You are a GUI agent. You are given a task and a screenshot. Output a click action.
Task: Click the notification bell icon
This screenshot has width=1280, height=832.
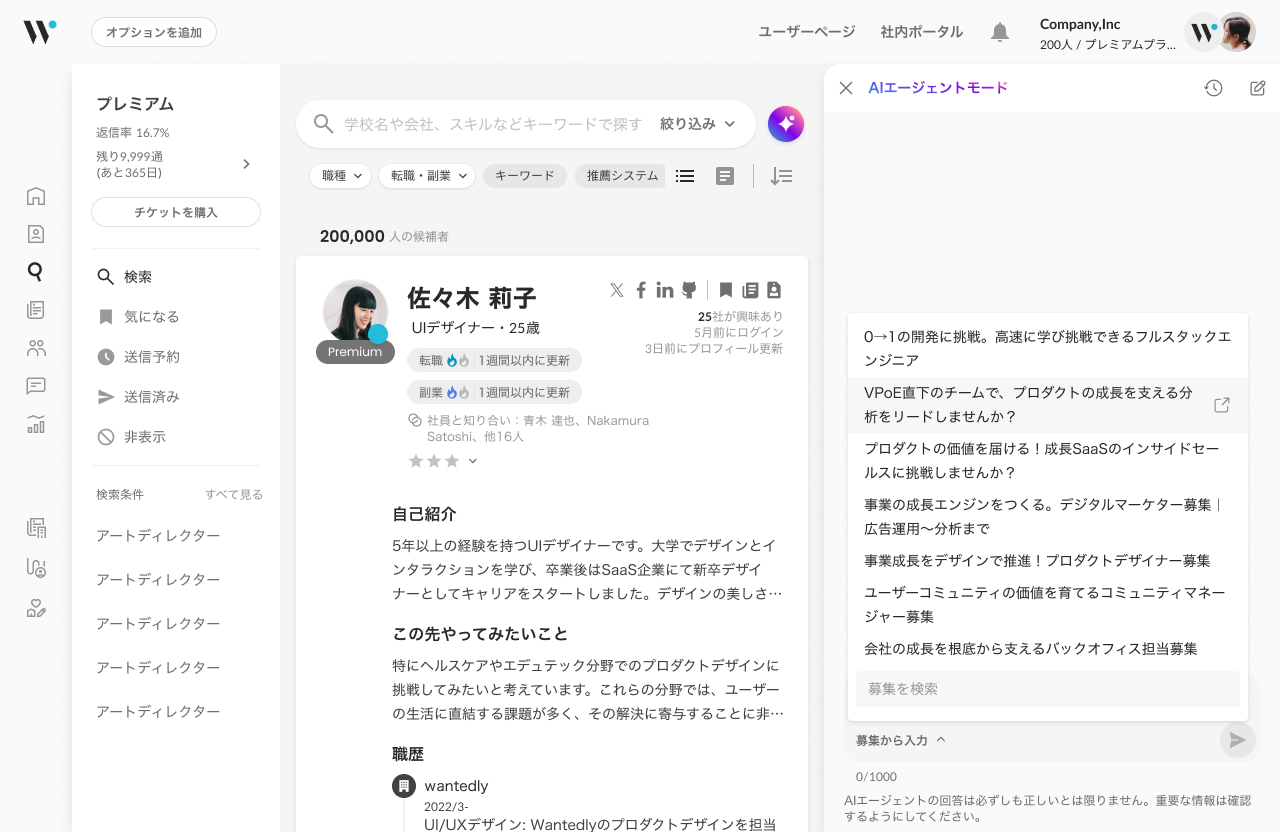pos(999,32)
